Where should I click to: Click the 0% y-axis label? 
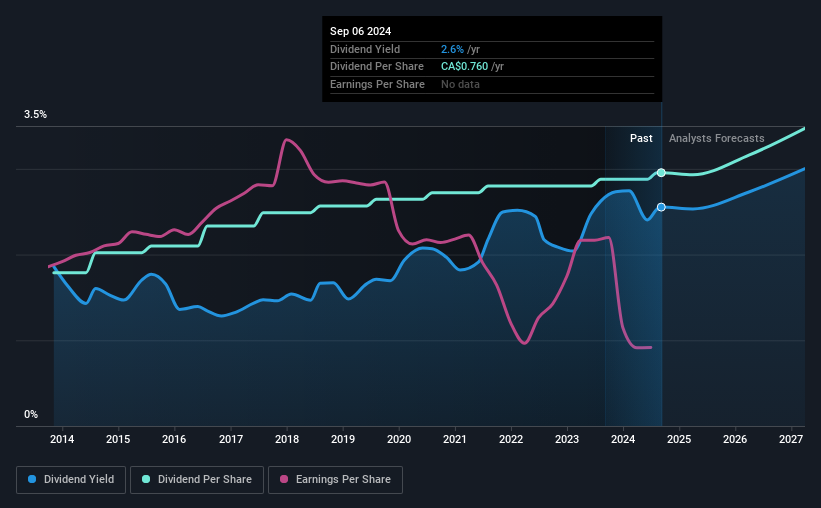tap(31, 414)
